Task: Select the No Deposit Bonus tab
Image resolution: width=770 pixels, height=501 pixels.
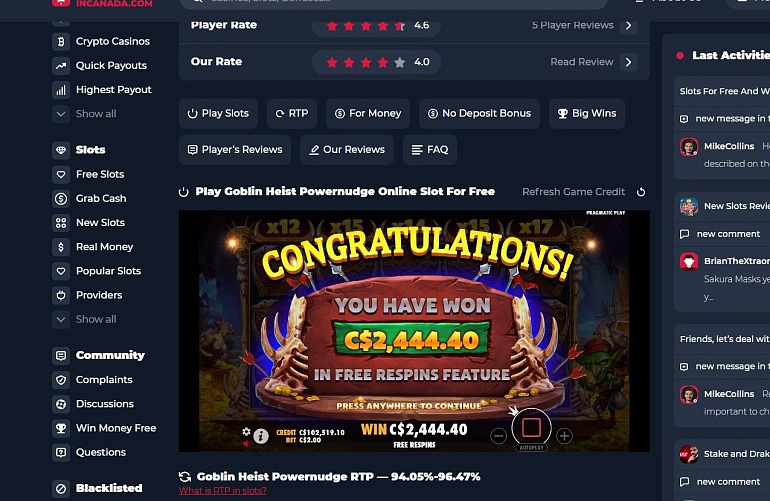Action: point(479,113)
